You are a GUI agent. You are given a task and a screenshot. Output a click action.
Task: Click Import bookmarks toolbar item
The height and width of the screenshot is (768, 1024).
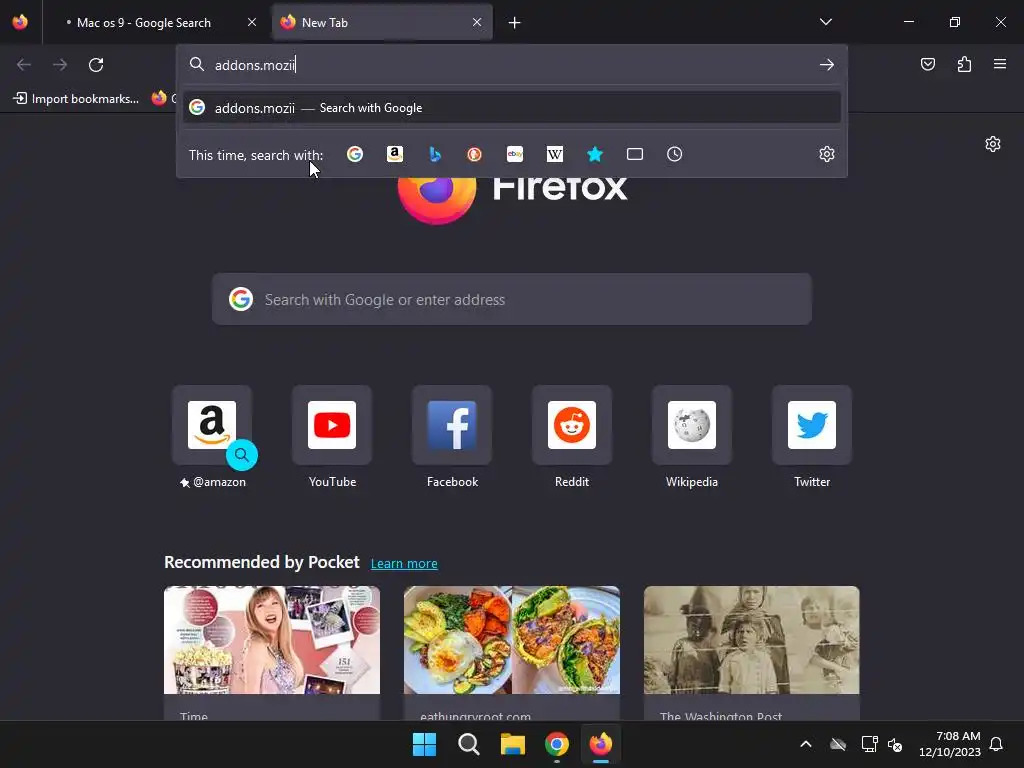coord(76,99)
